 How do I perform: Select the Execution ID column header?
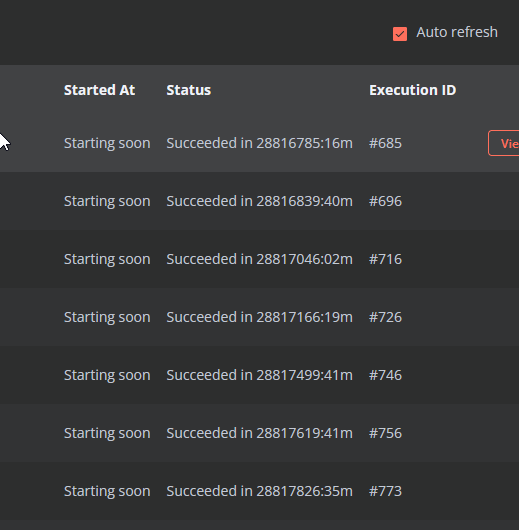coord(412,90)
